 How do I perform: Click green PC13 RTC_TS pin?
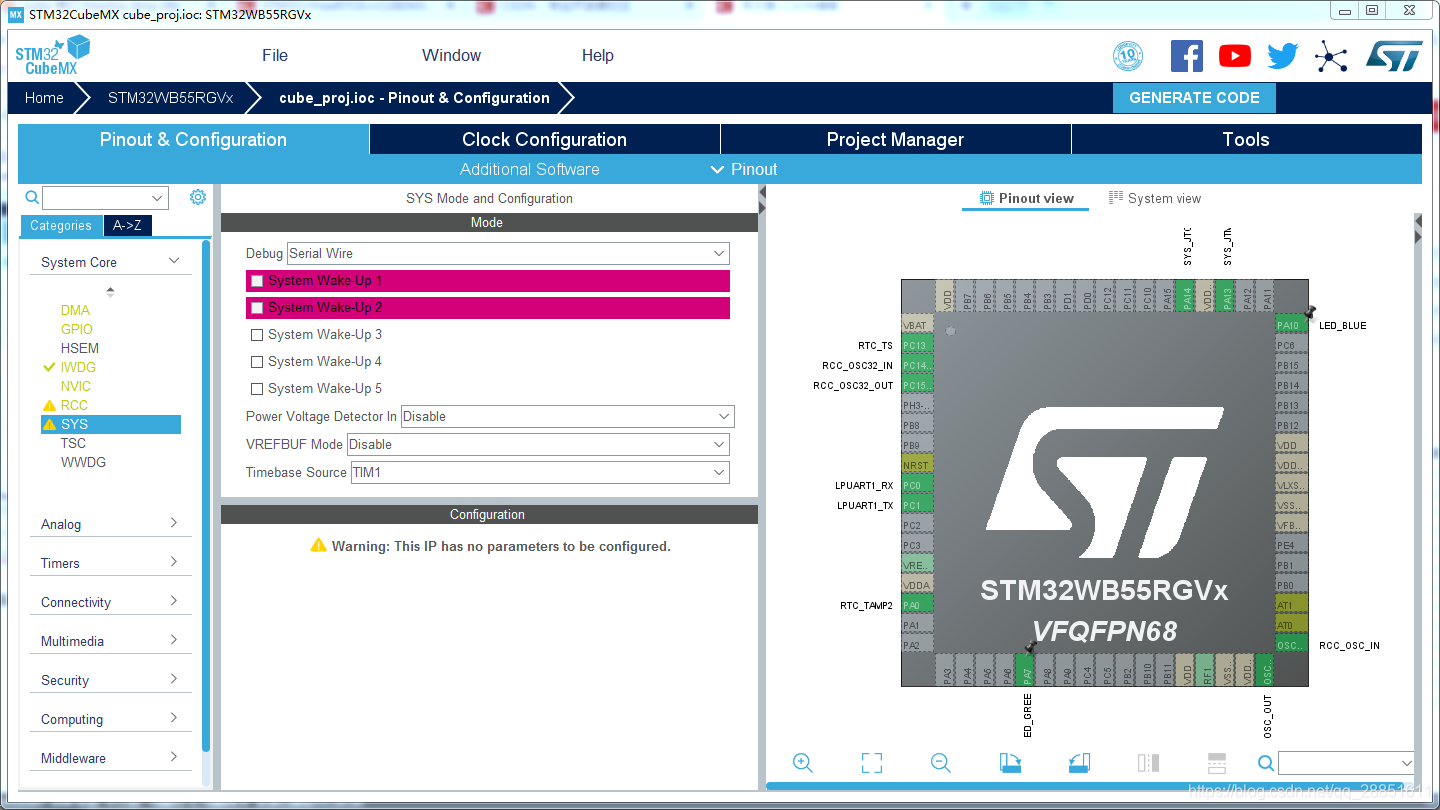coord(917,345)
